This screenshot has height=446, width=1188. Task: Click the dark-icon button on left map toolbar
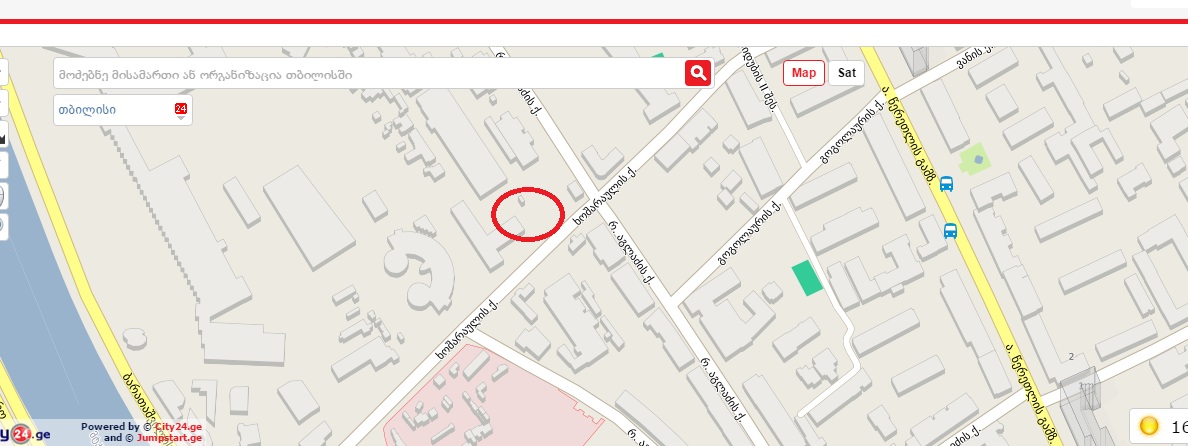2,137
